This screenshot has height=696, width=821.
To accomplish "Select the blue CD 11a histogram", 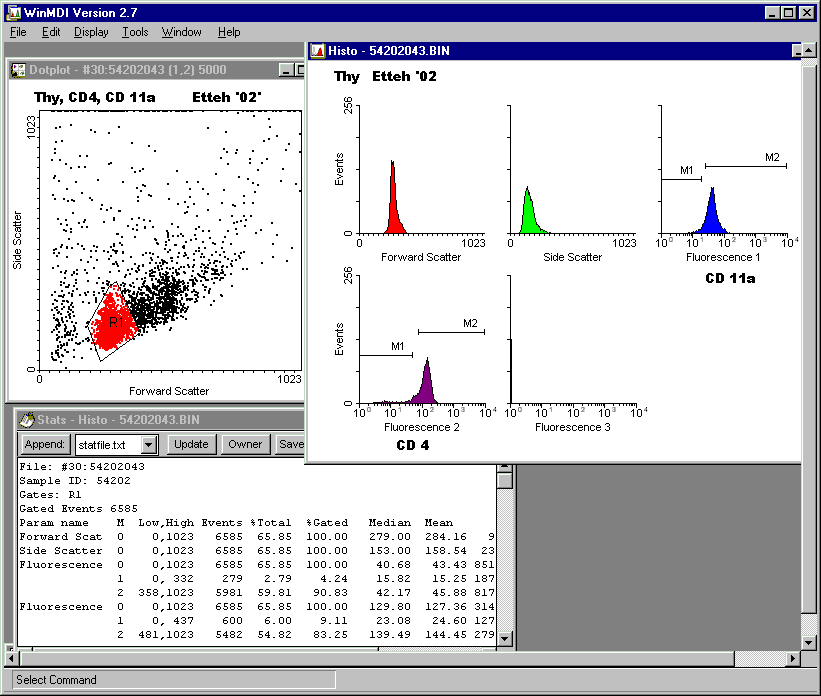I will 712,212.
